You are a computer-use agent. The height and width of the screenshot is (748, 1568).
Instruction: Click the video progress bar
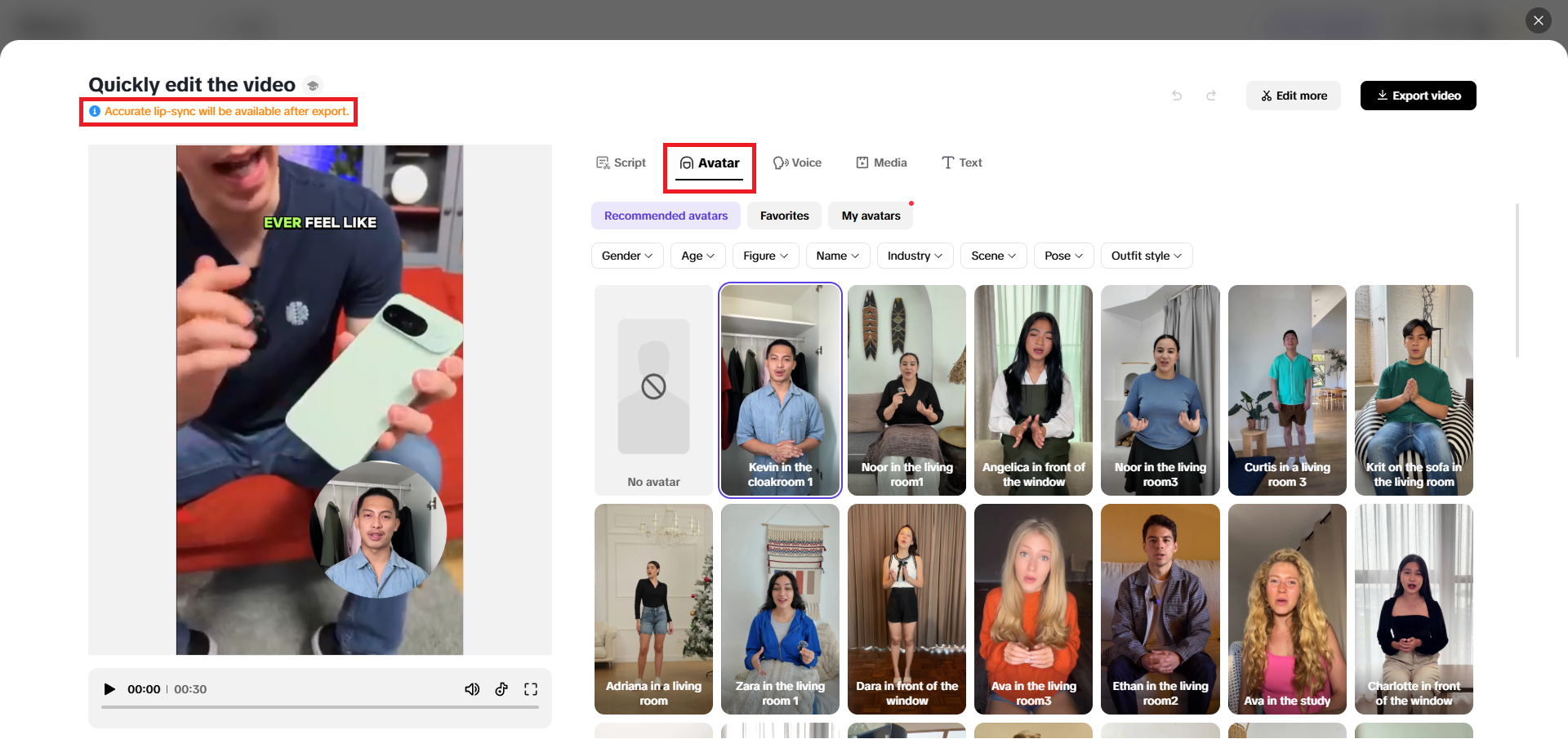[319, 707]
